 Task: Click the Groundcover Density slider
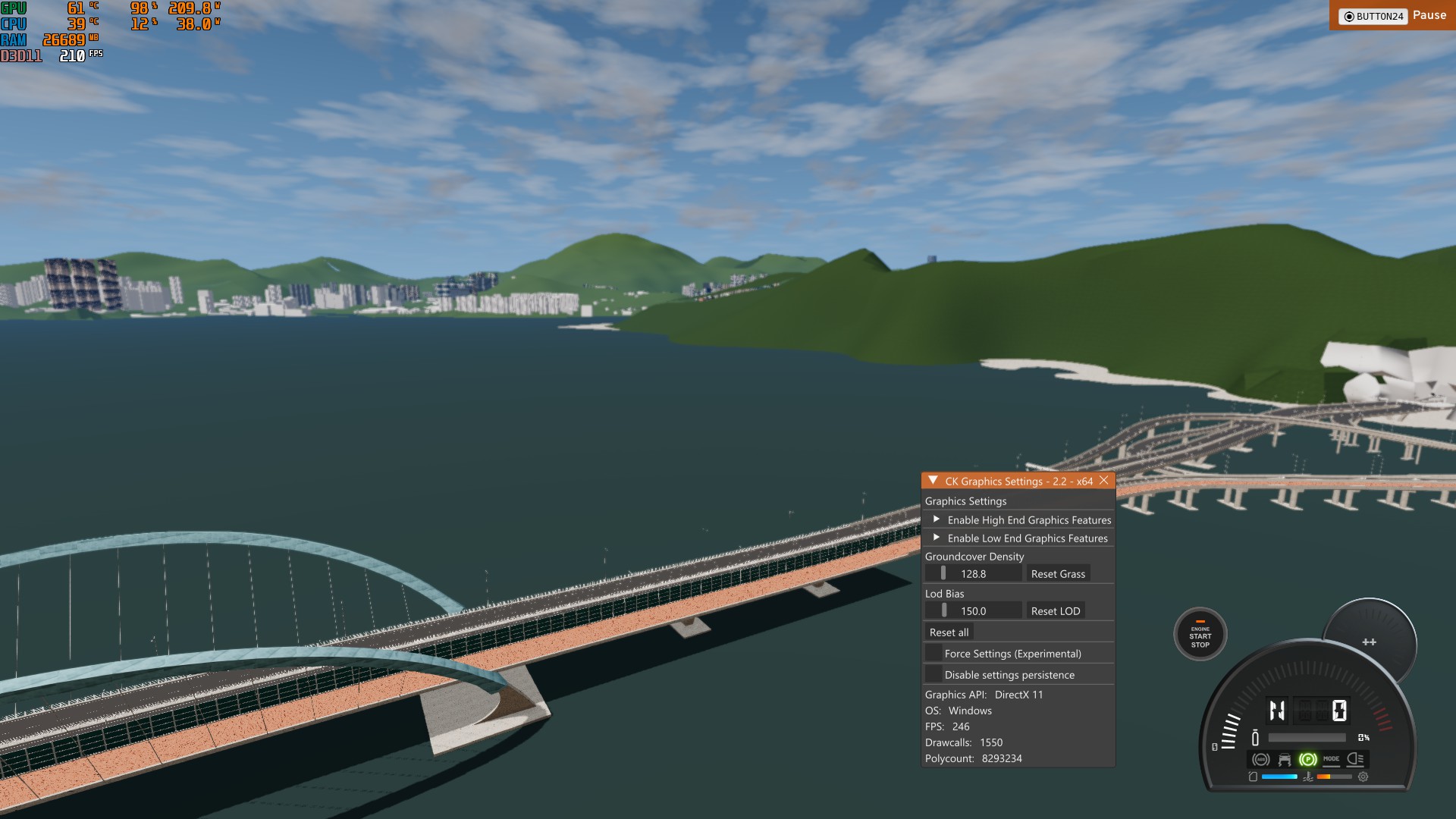pyautogui.click(x=974, y=574)
